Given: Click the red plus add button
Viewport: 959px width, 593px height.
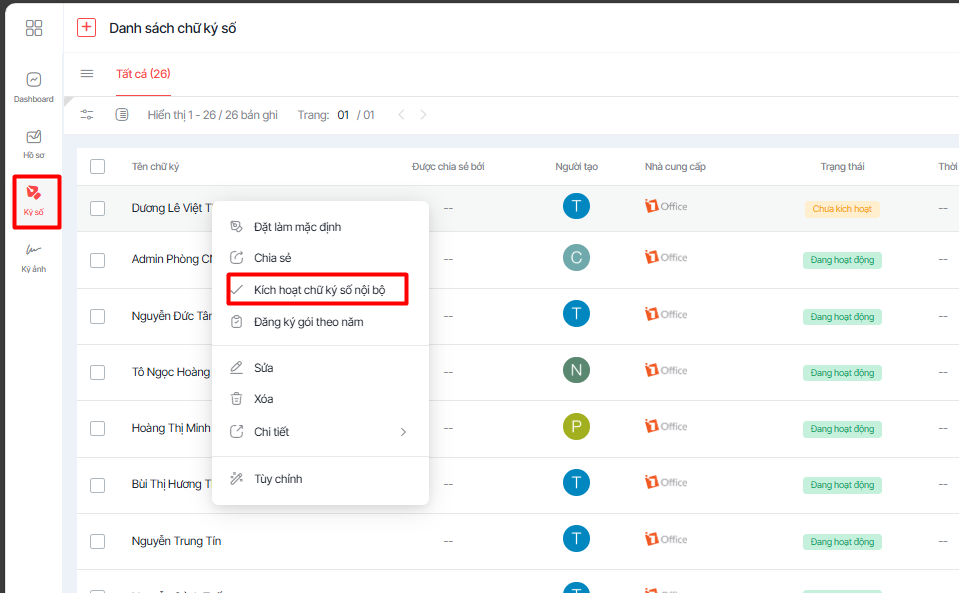Looking at the screenshot, I should [86, 28].
